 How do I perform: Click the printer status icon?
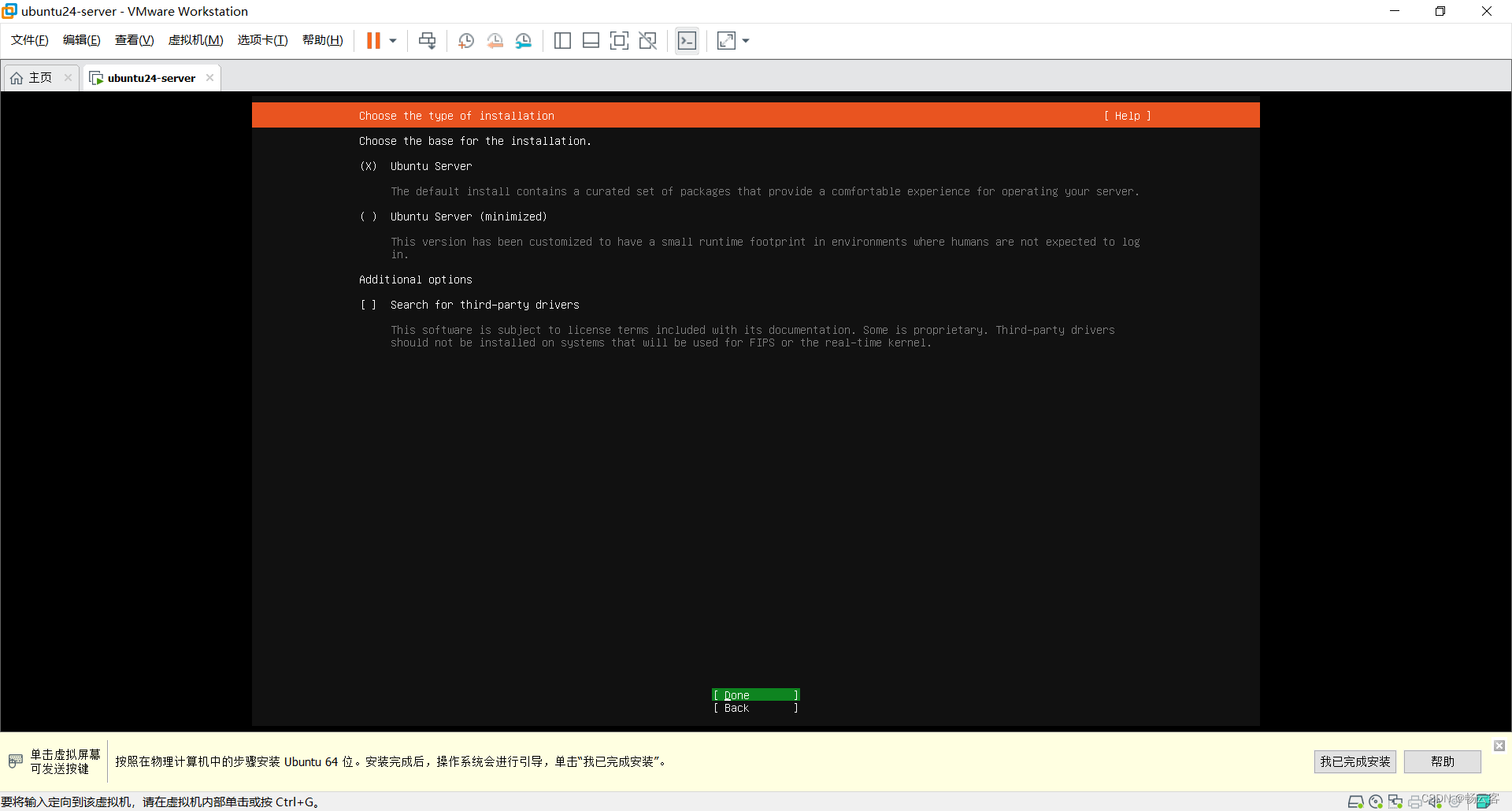[1415, 802]
